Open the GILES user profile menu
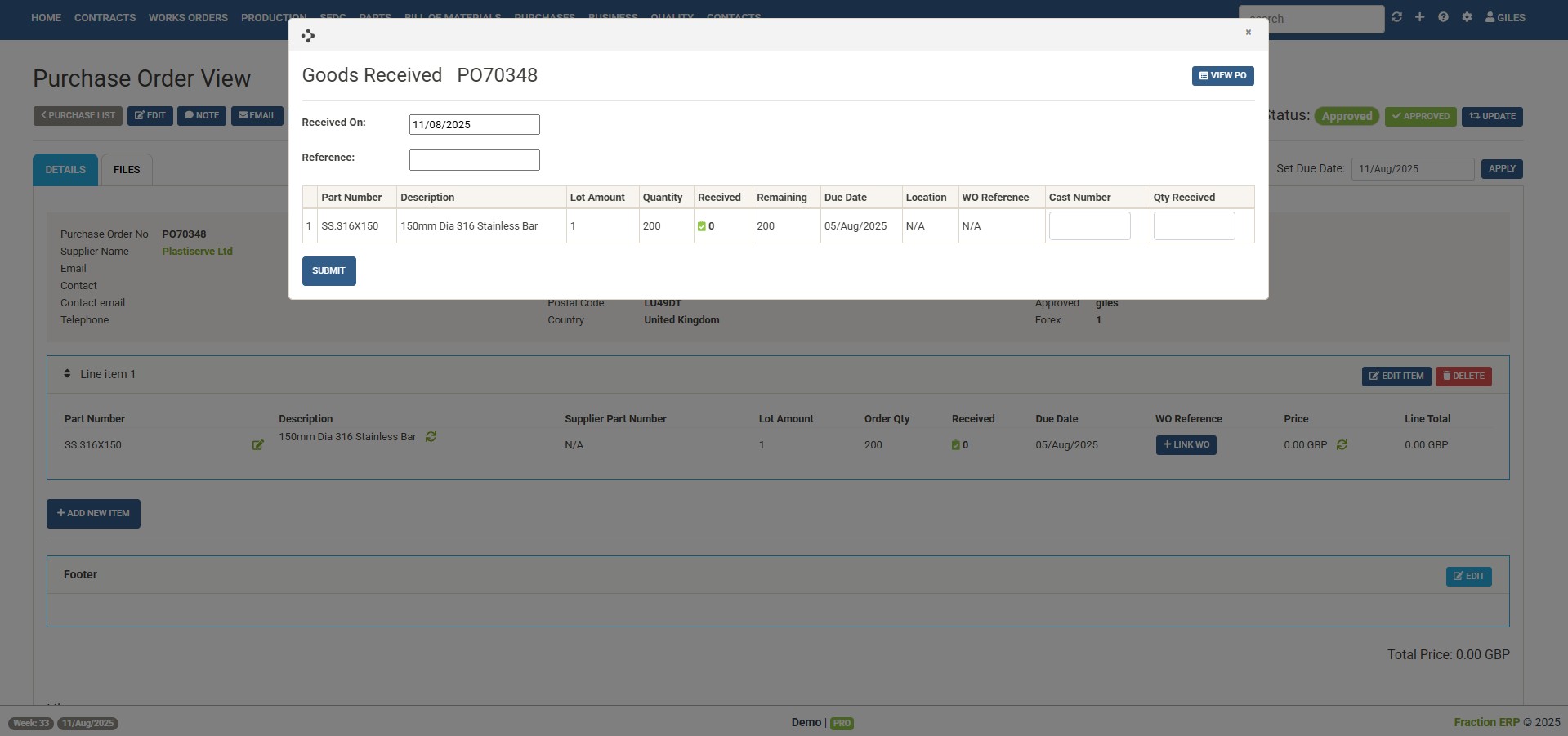The image size is (1568, 736). tap(1505, 17)
